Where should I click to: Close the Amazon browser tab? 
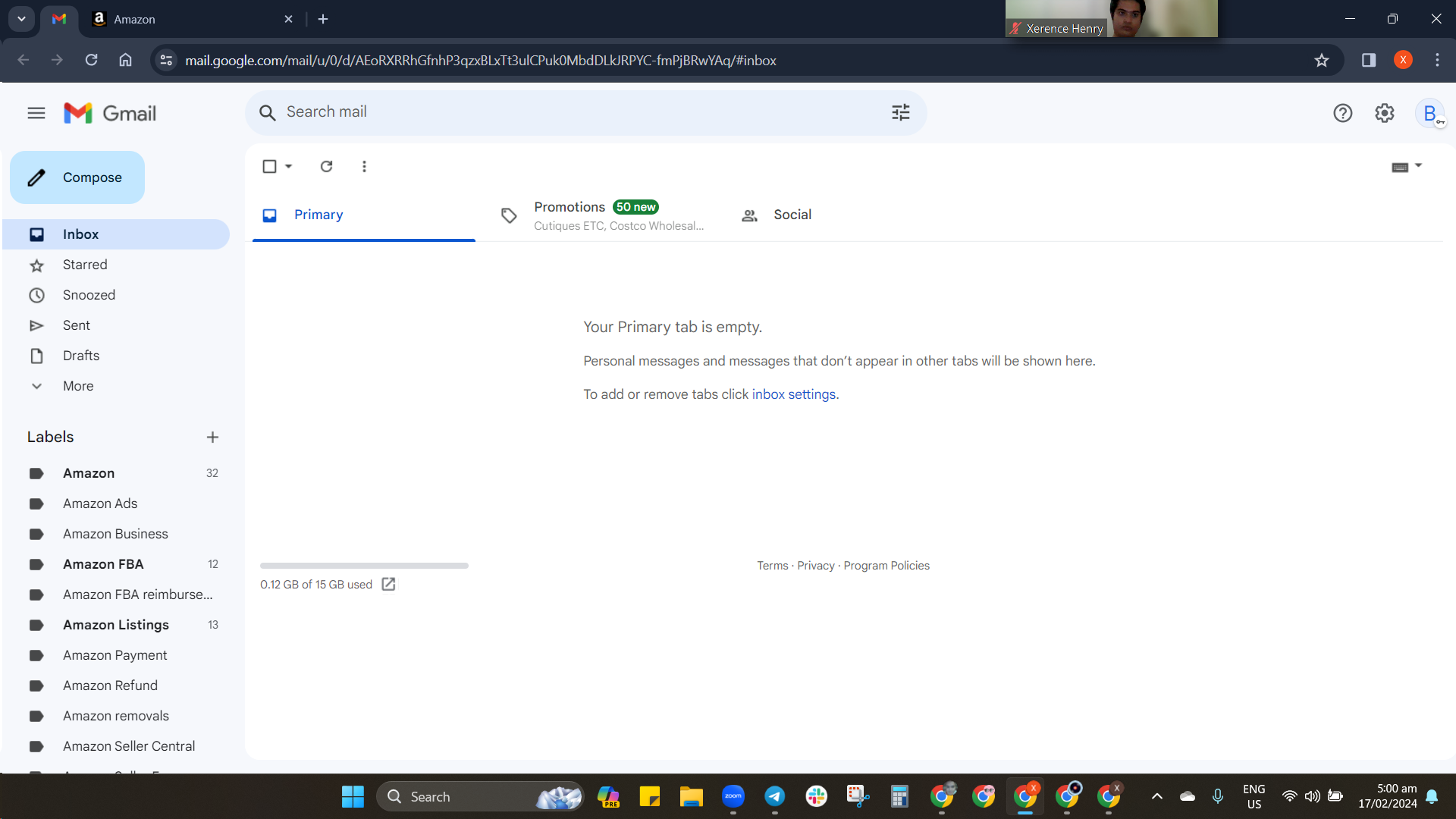288,19
